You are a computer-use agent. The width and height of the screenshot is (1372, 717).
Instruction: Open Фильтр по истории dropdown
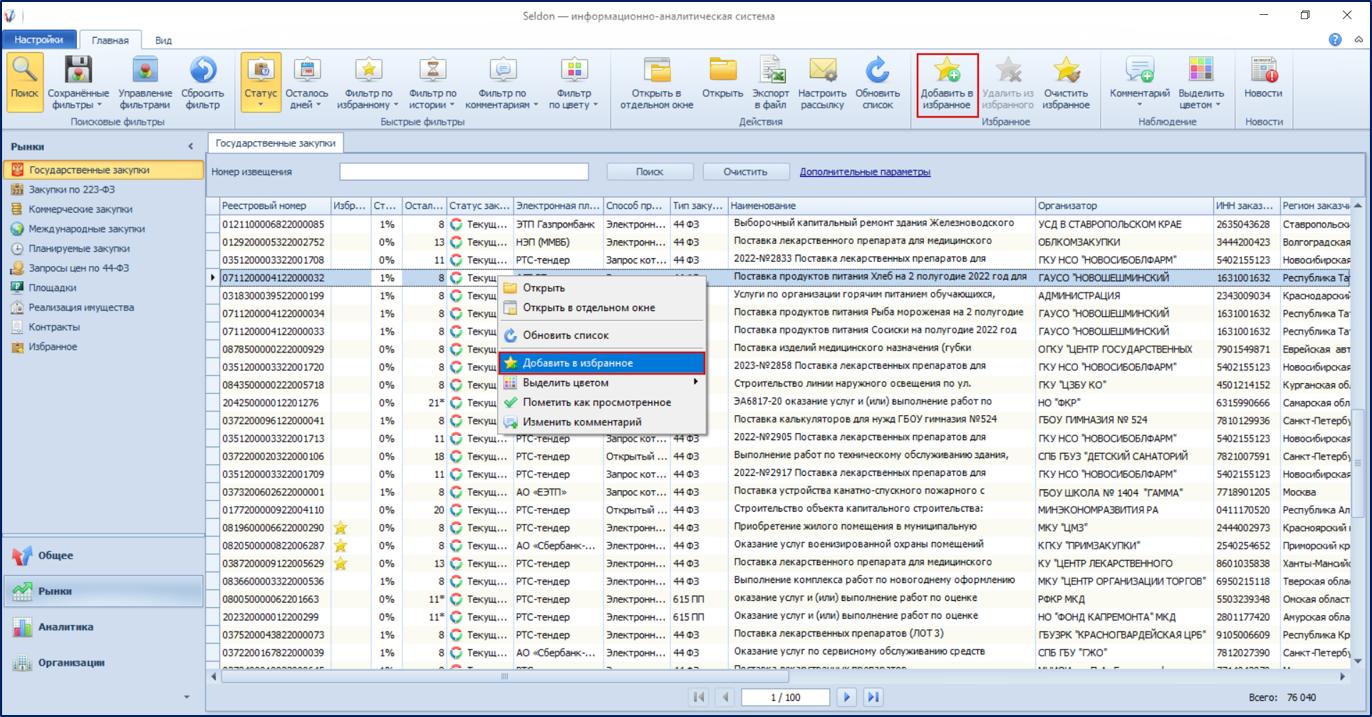[x=433, y=83]
